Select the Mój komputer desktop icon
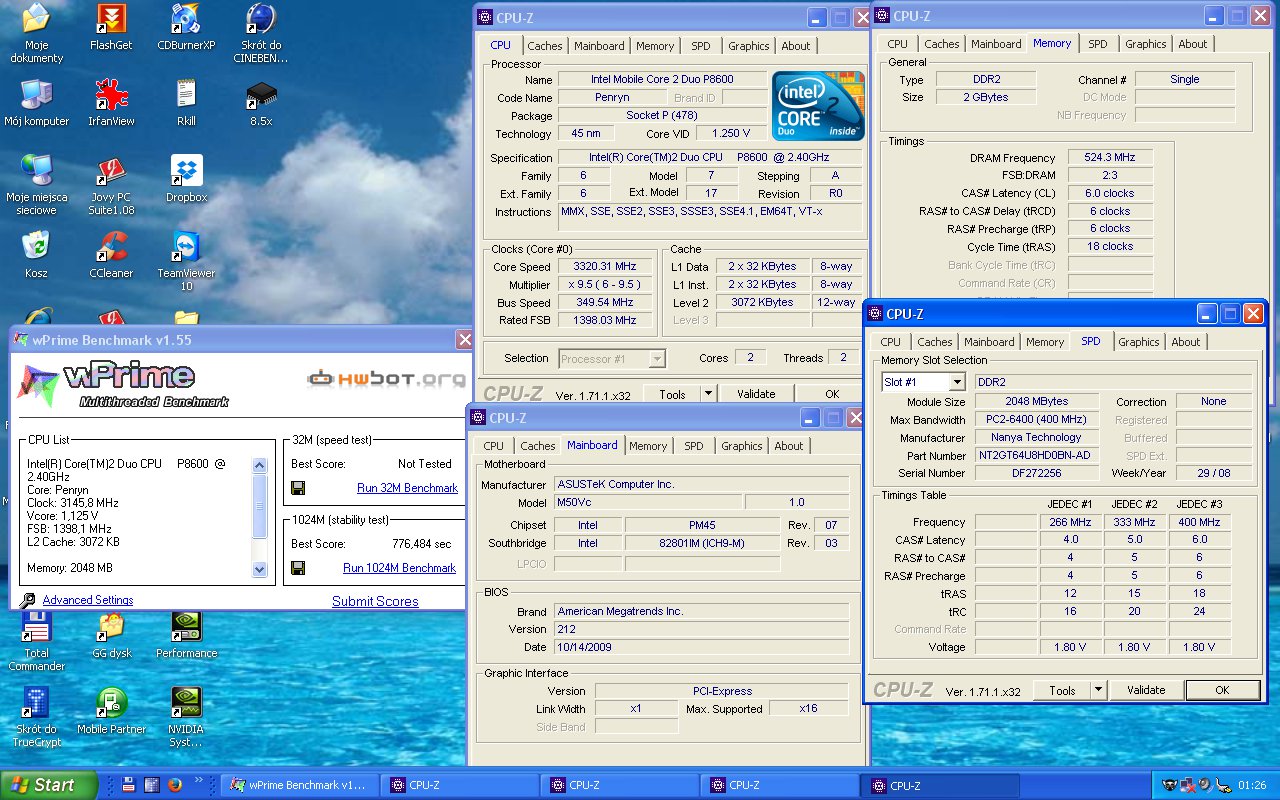This screenshot has height=800, width=1280. 36,95
